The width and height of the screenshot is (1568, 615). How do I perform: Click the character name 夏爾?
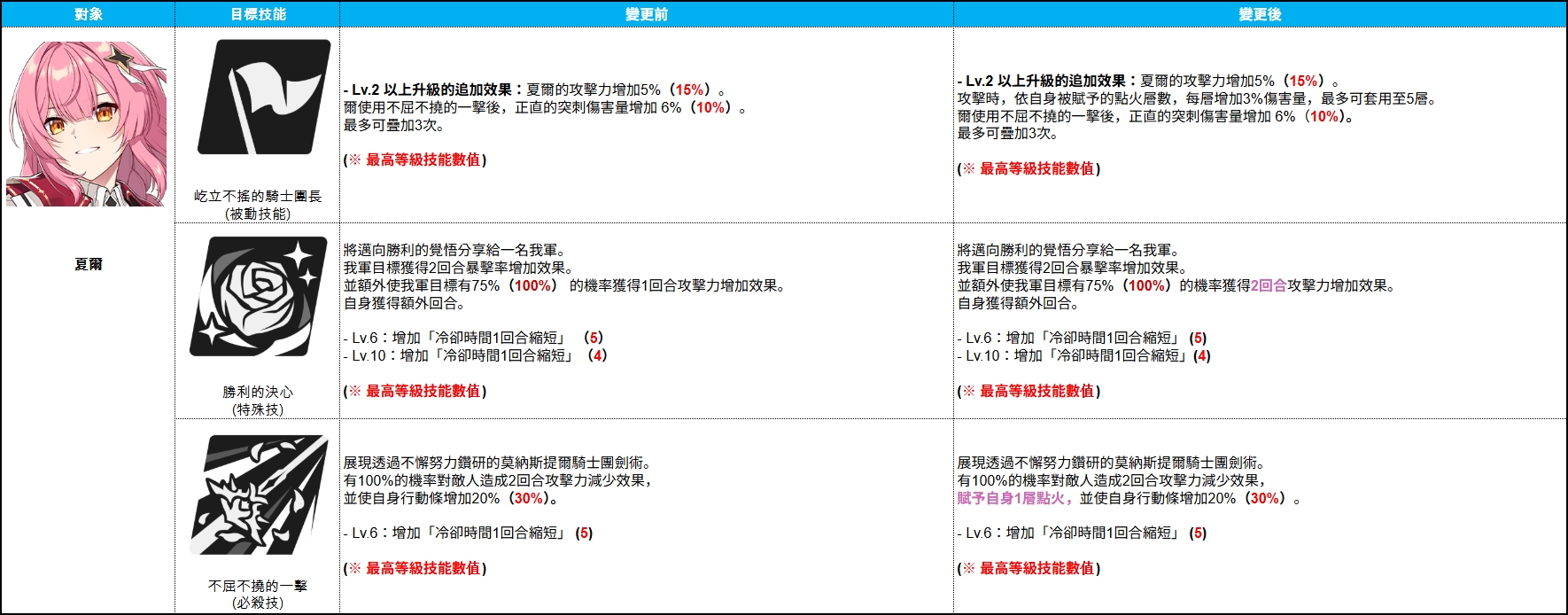[89, 264]
